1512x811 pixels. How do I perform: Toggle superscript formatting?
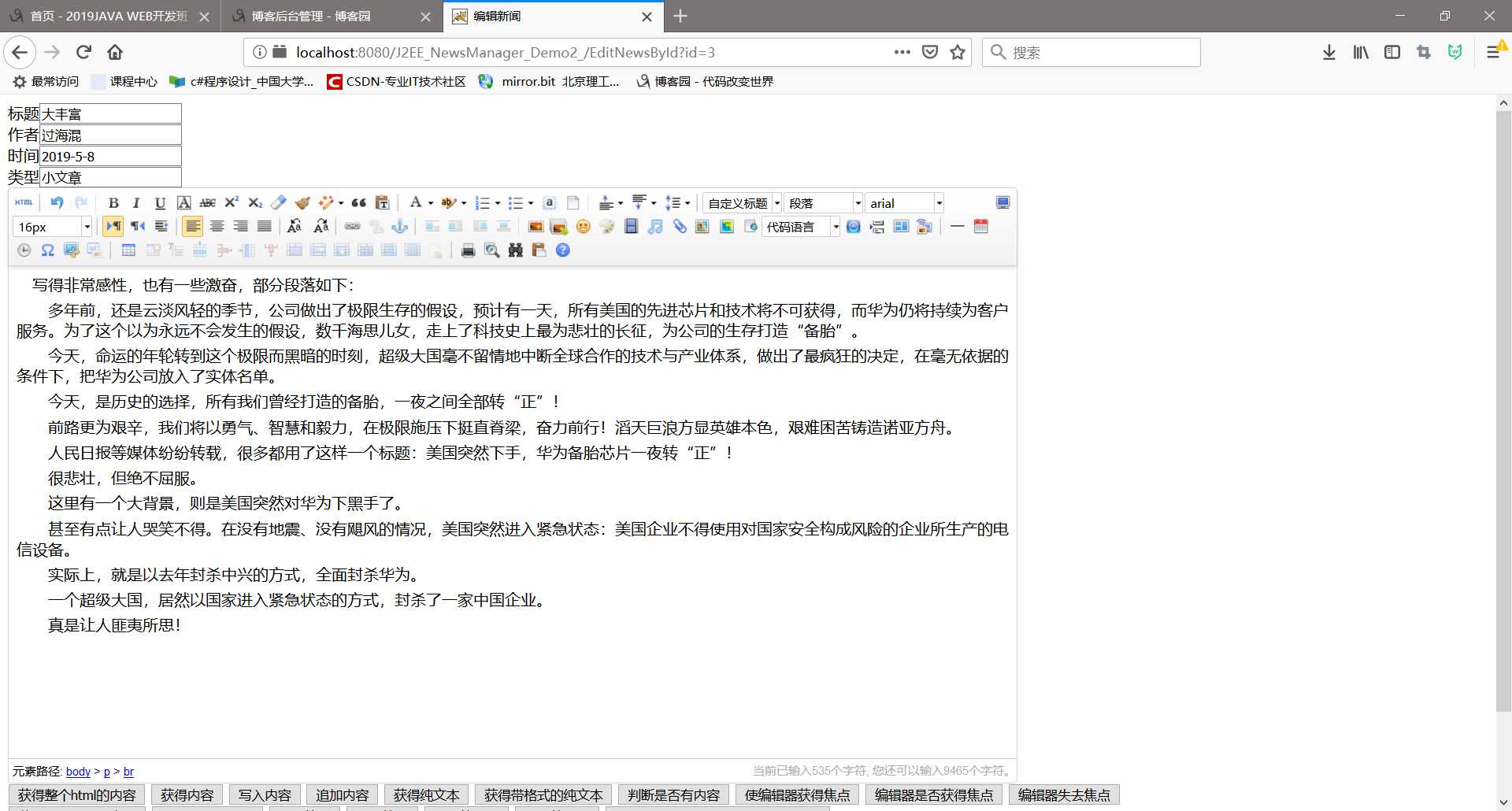pos(232,203)
